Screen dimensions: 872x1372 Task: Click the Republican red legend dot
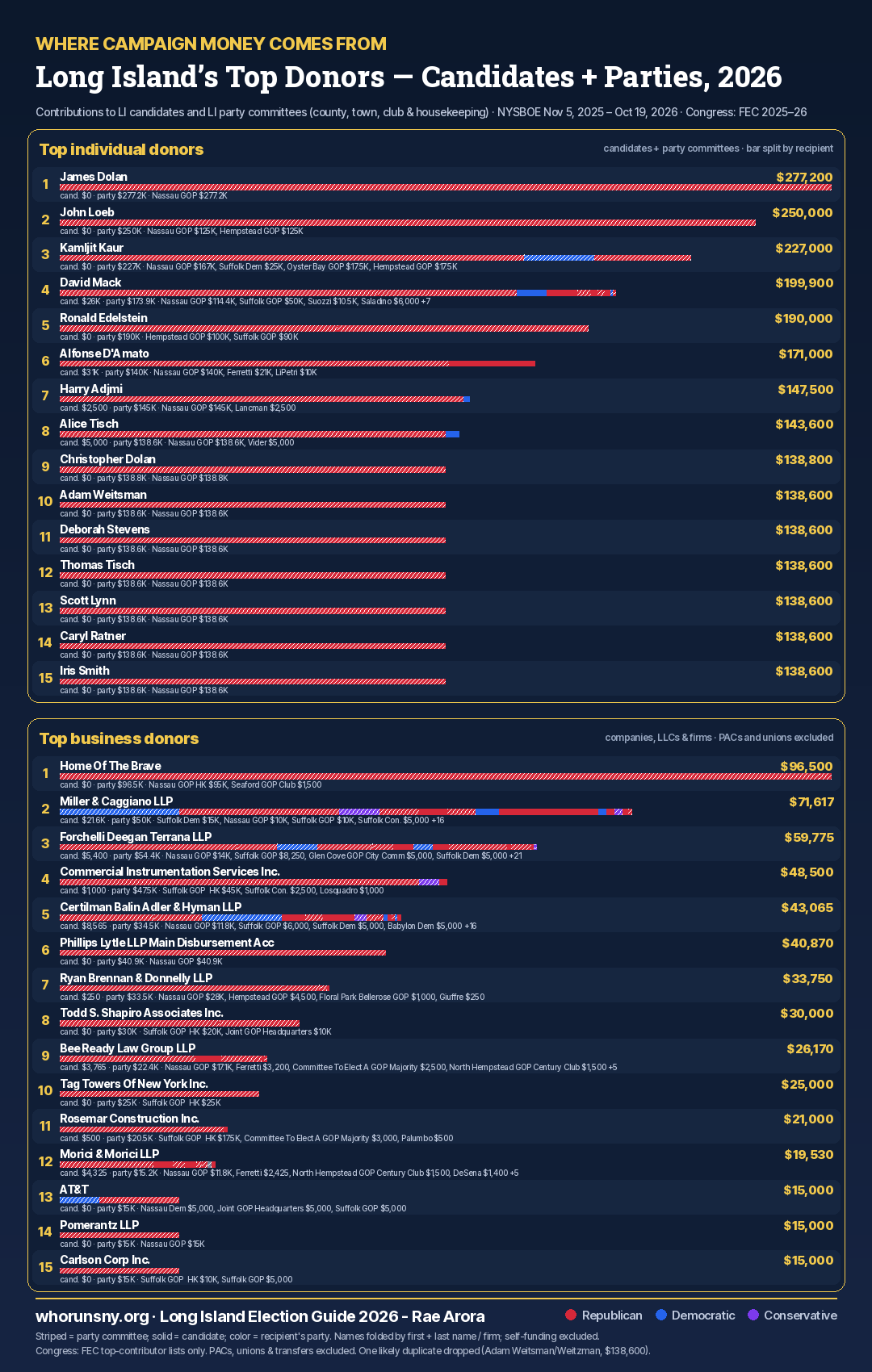tap(571, 1316)
